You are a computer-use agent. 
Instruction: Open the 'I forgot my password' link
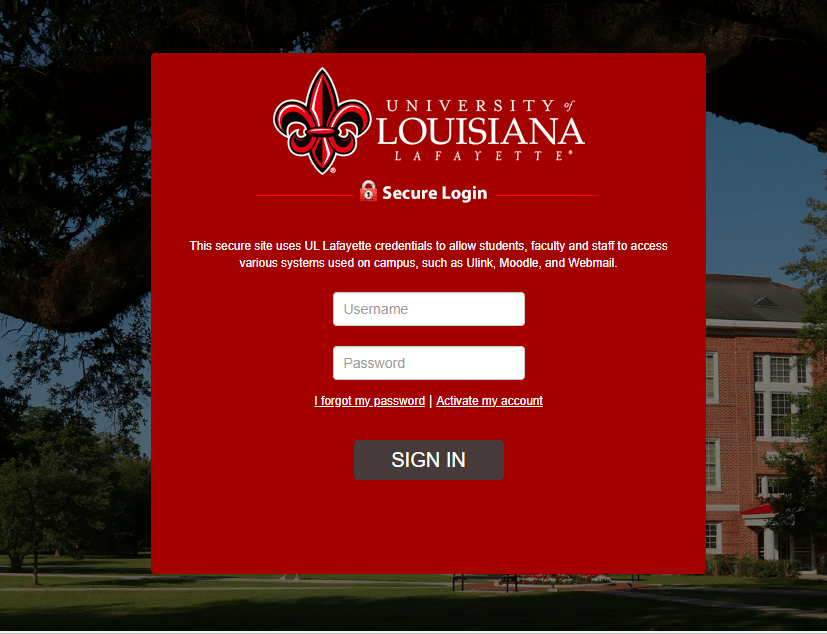pyautogui.click(x=369, y=401)
